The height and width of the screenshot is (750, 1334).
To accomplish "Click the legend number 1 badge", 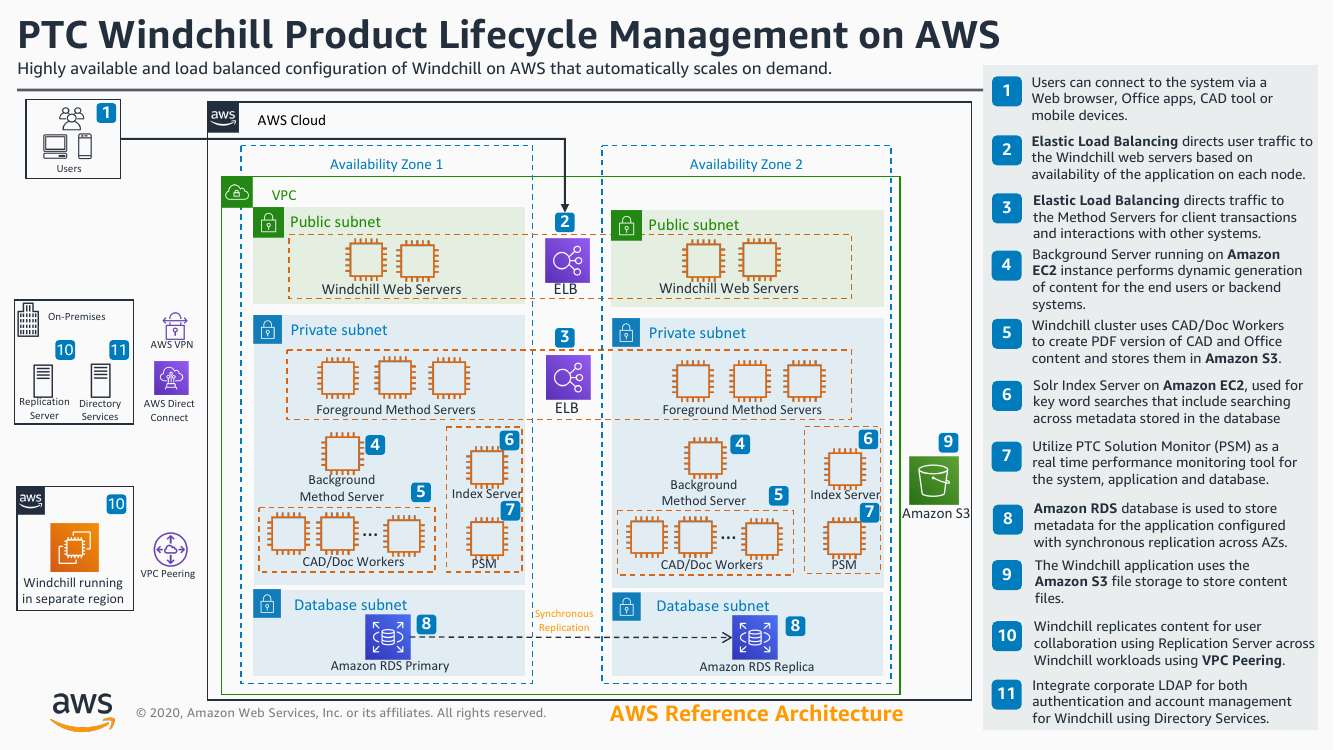I will [x=1007, y=91].
